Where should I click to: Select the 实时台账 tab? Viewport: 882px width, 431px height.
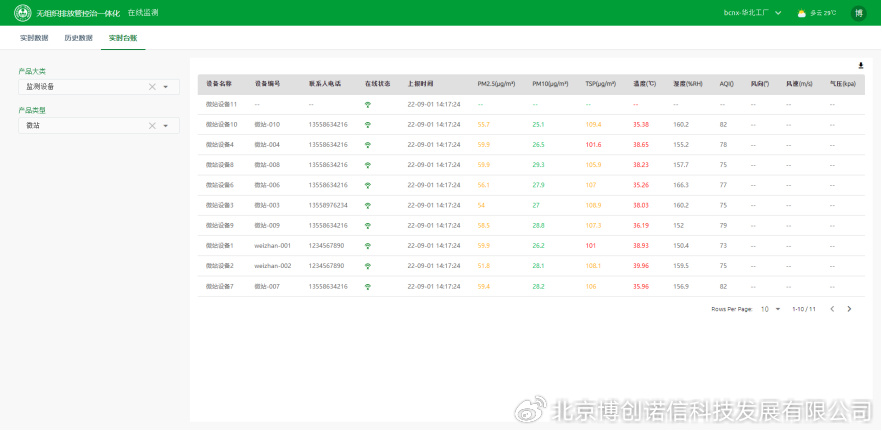click(x=123, y=38)
